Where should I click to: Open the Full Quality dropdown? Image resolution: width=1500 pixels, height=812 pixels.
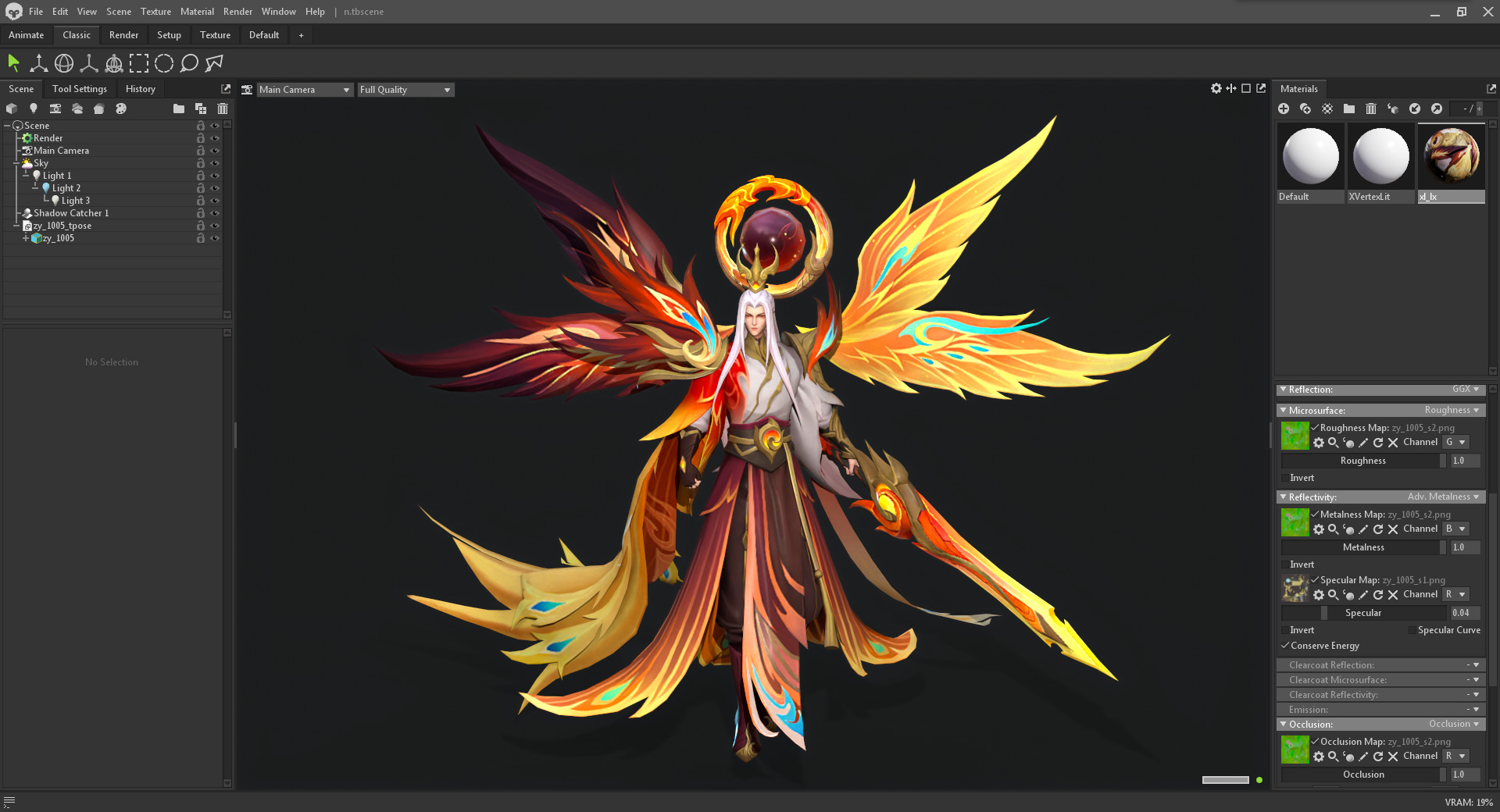pyautogui.click(x=405, y=90)
